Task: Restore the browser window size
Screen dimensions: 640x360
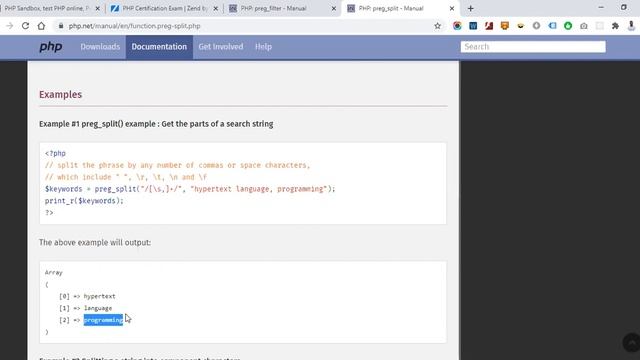Action: pyautogui.click(x=624, y=8)
